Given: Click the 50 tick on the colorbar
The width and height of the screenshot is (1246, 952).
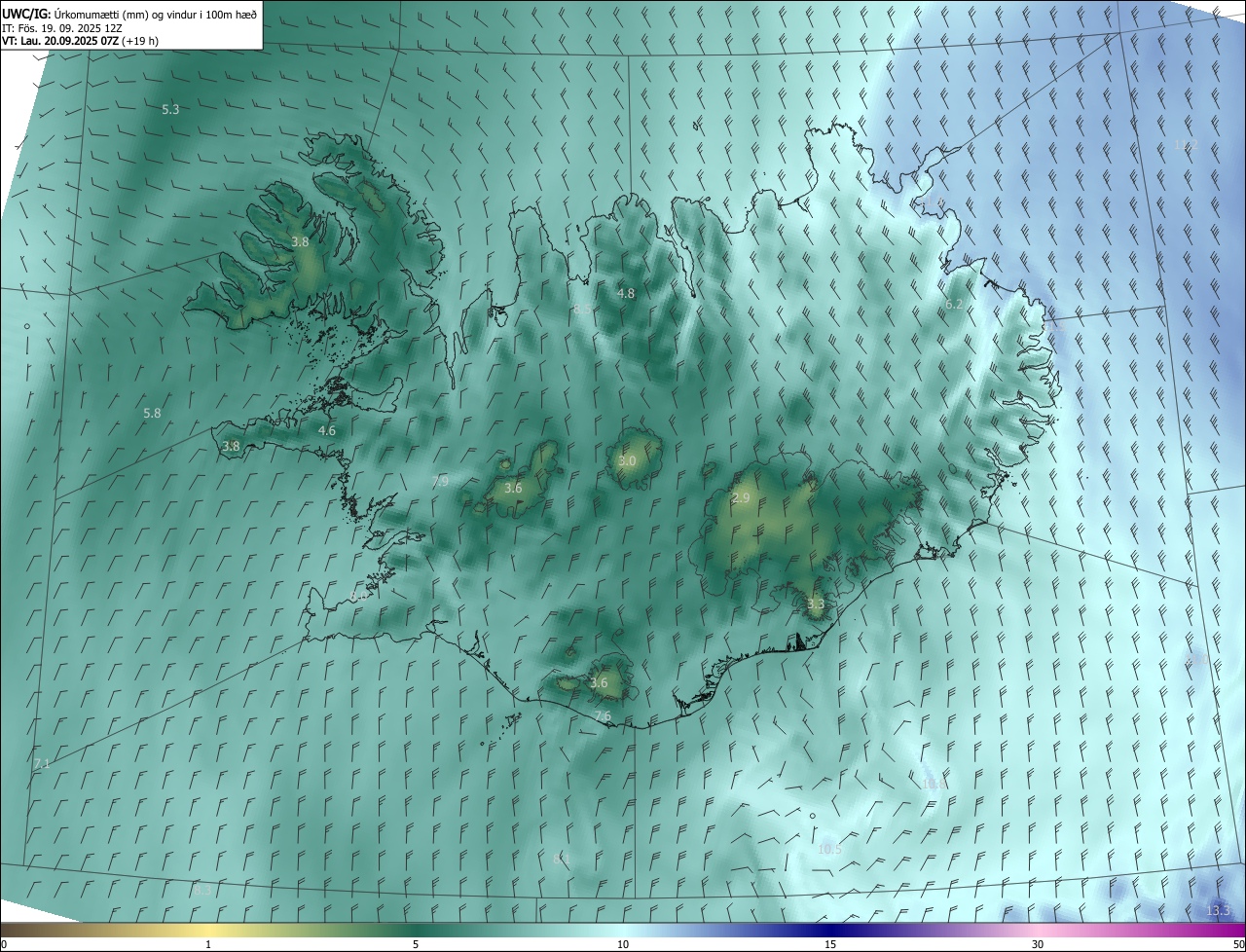Looking at the screenshot, I should coord(1238,944).
